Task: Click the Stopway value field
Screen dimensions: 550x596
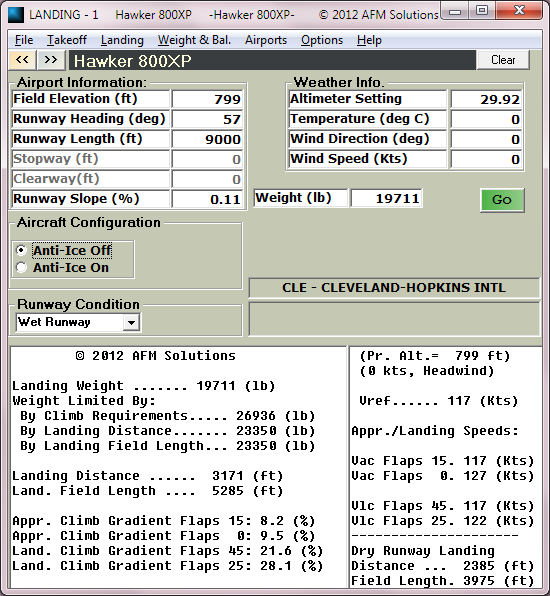Action: 207,159
